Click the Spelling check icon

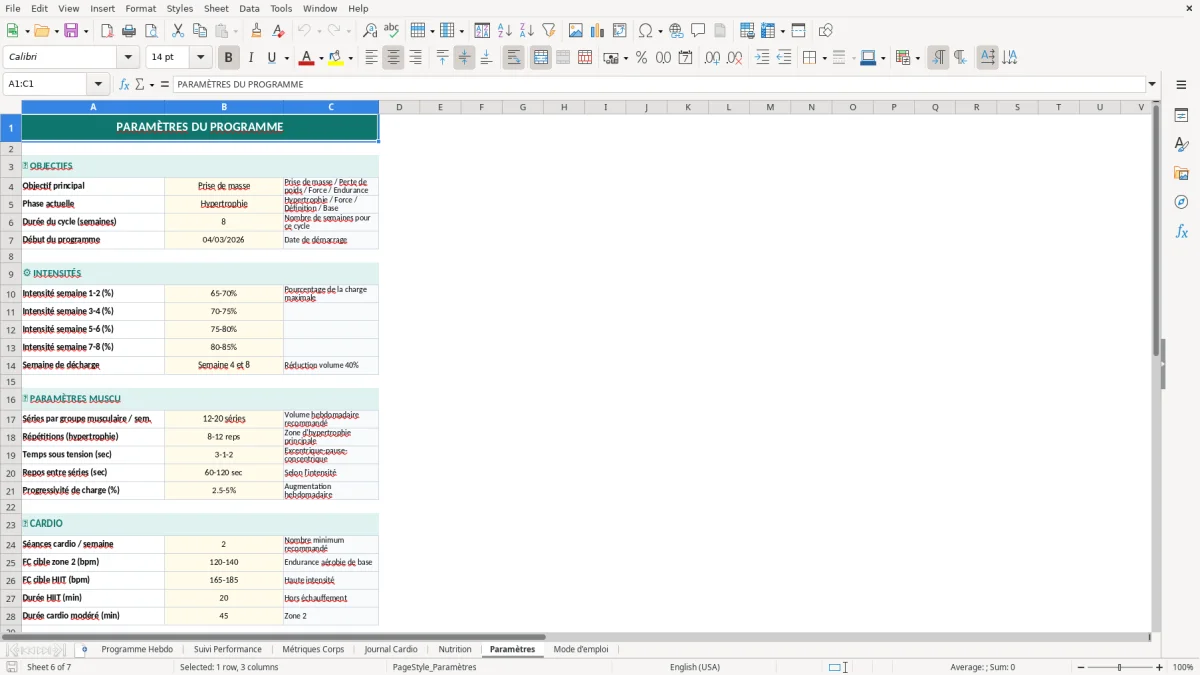click(x=392, y=31)
